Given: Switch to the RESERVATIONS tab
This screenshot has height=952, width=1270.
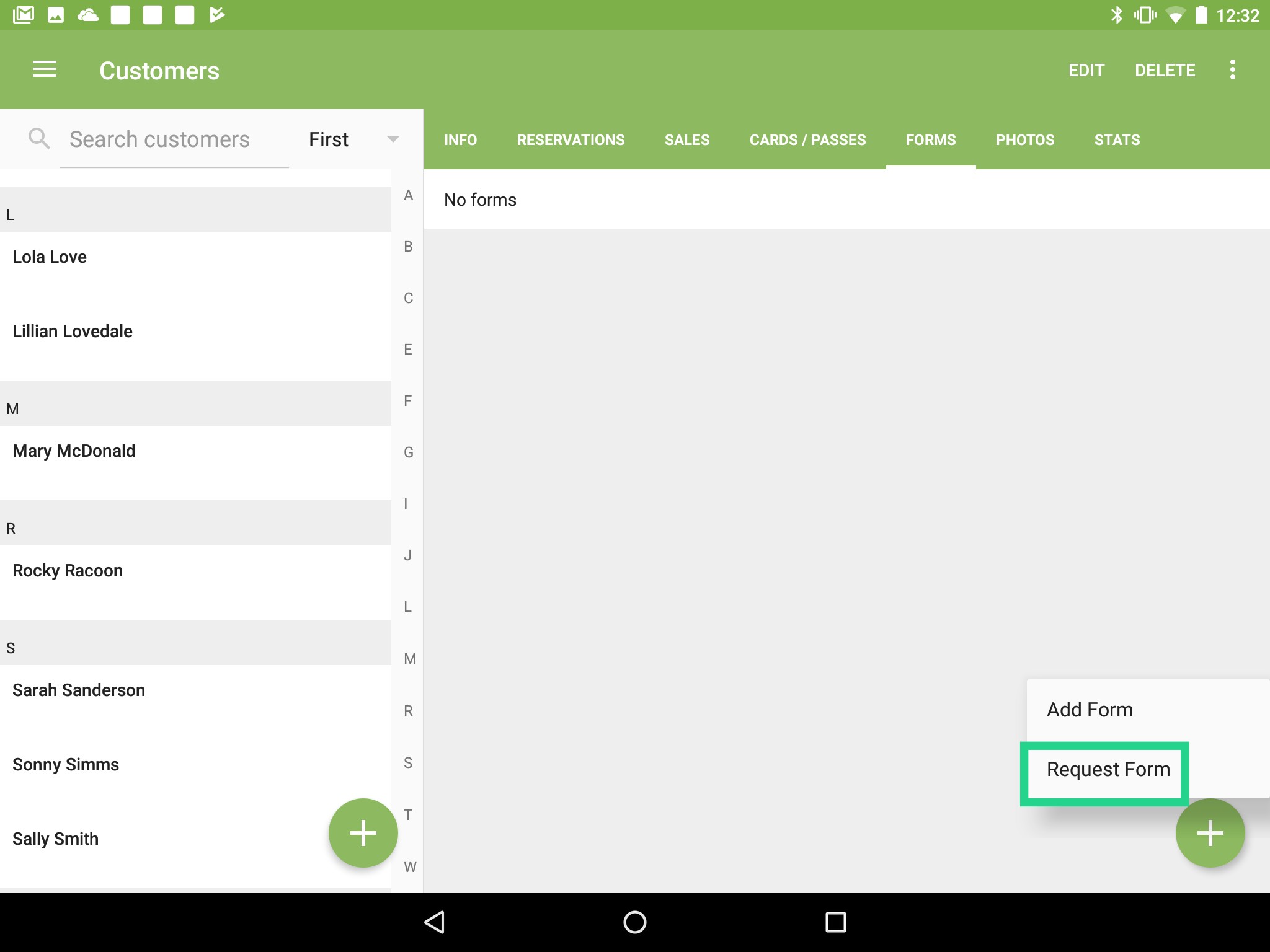Looking at the screenshot, I should point(571,139).
